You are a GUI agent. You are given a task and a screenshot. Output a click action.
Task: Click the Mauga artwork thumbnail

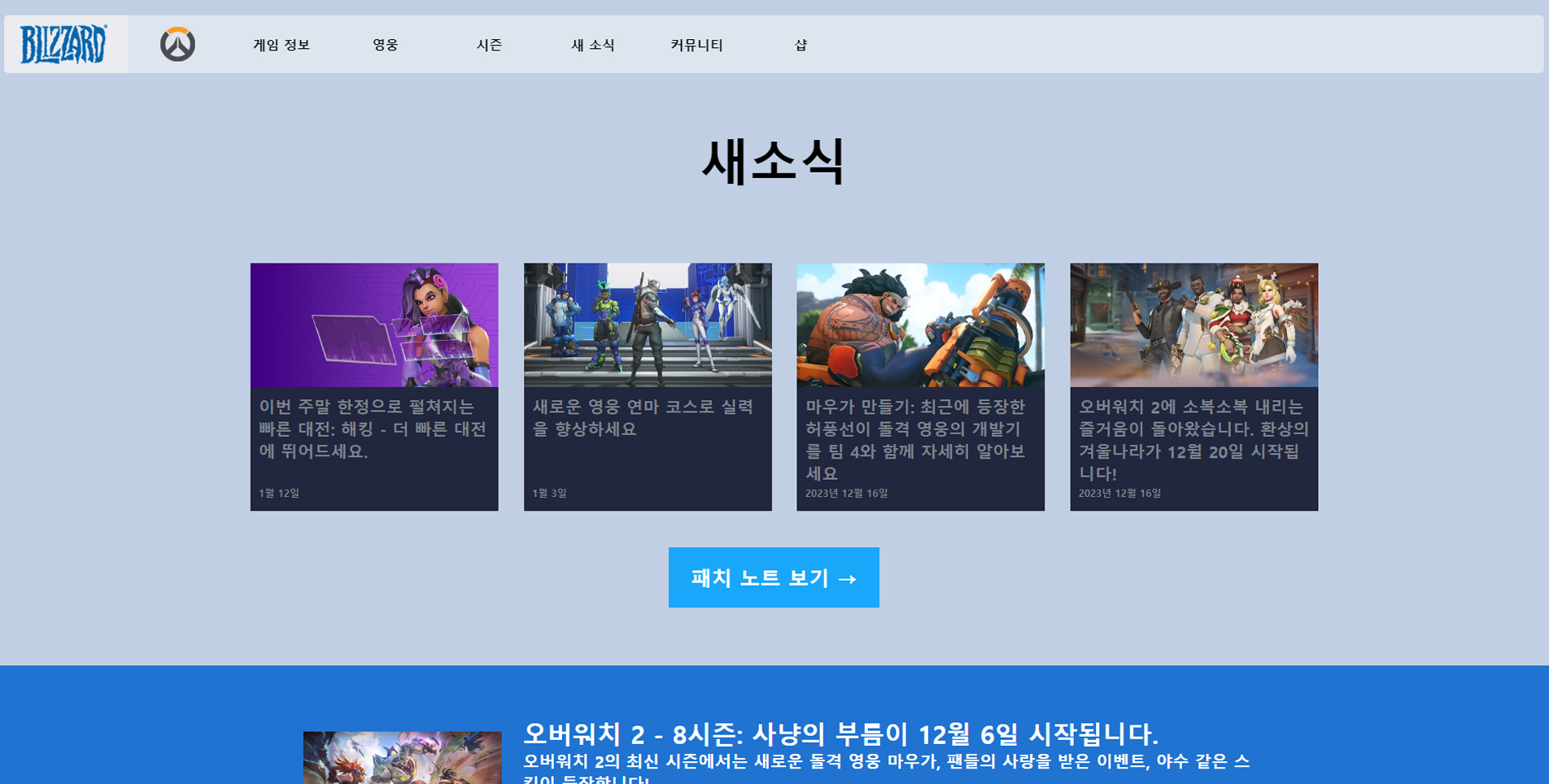coord(920,324)
